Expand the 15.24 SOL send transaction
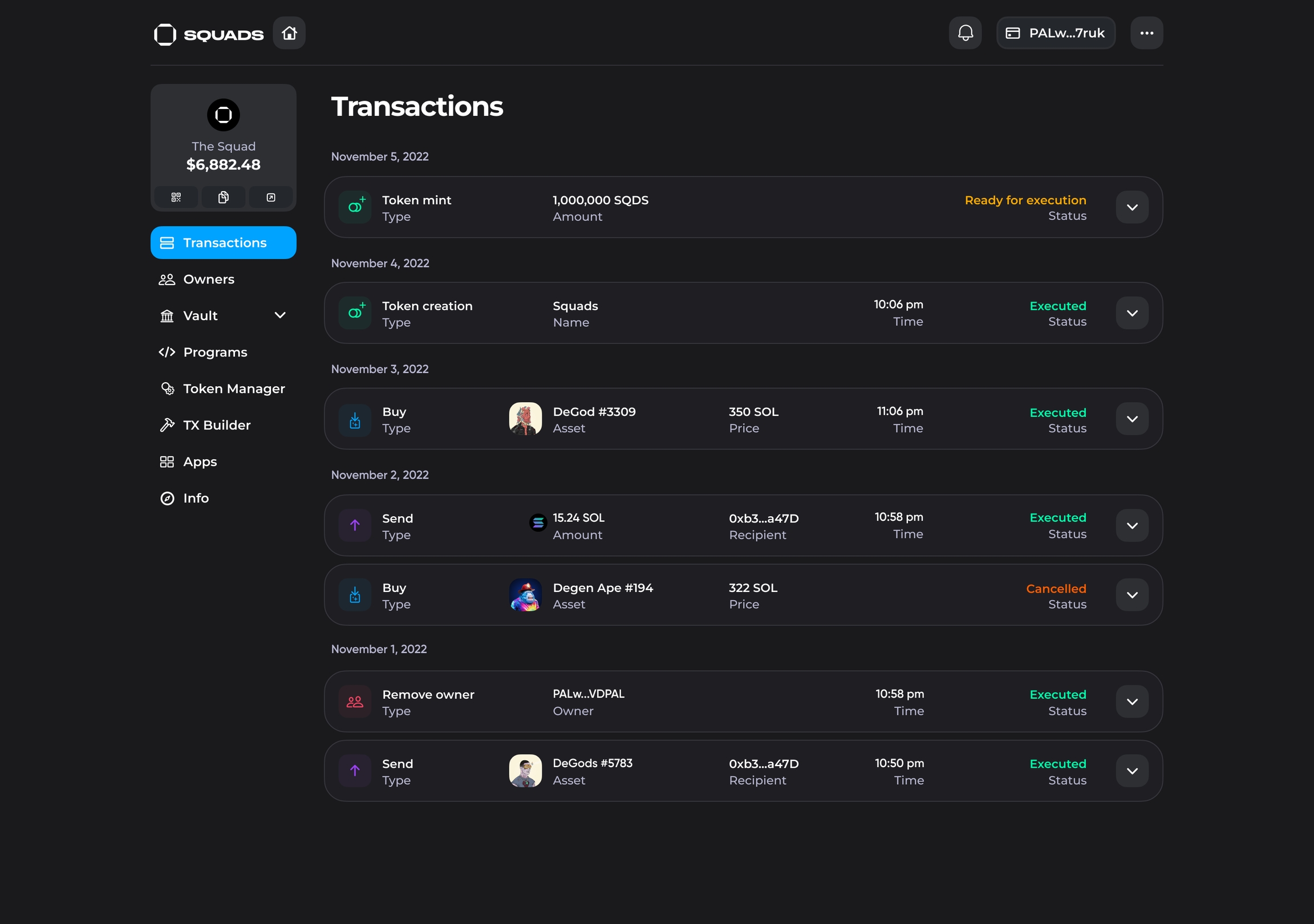Screen dimensions: 1314x924 click(x=1131, y=525)
